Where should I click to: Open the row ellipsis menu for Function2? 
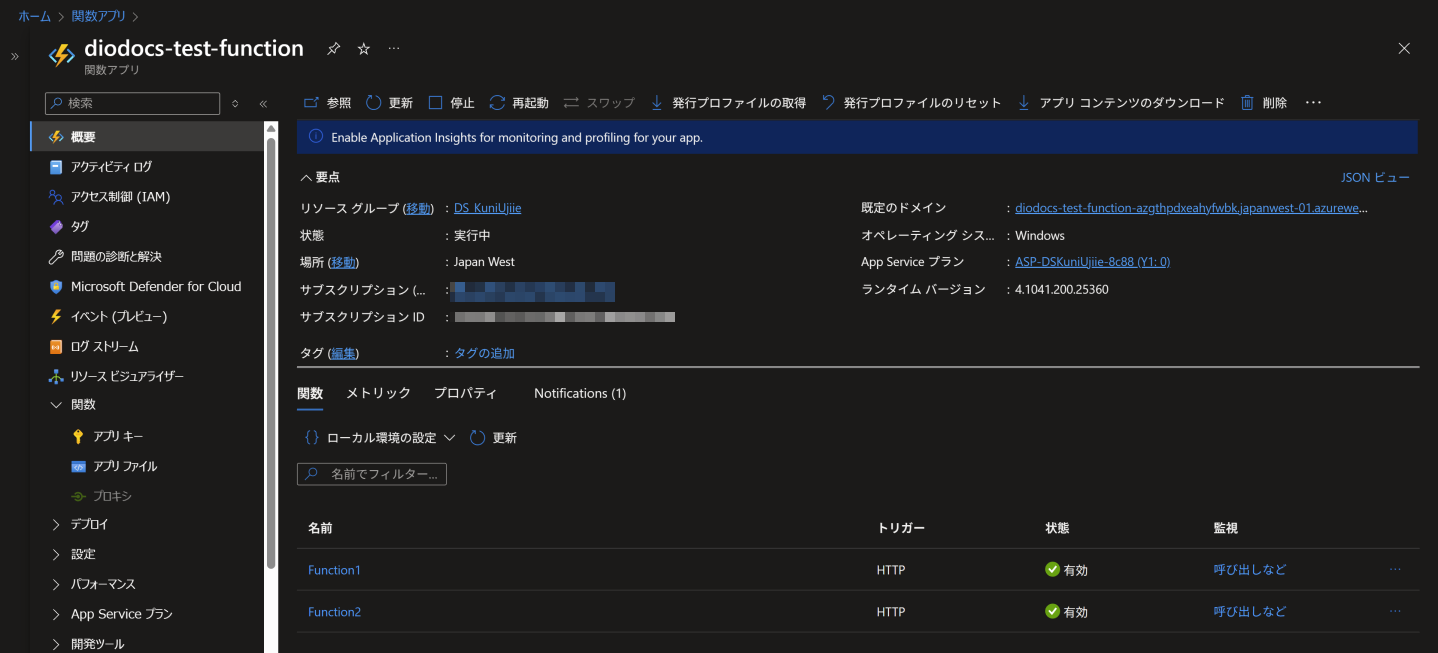1395,612
